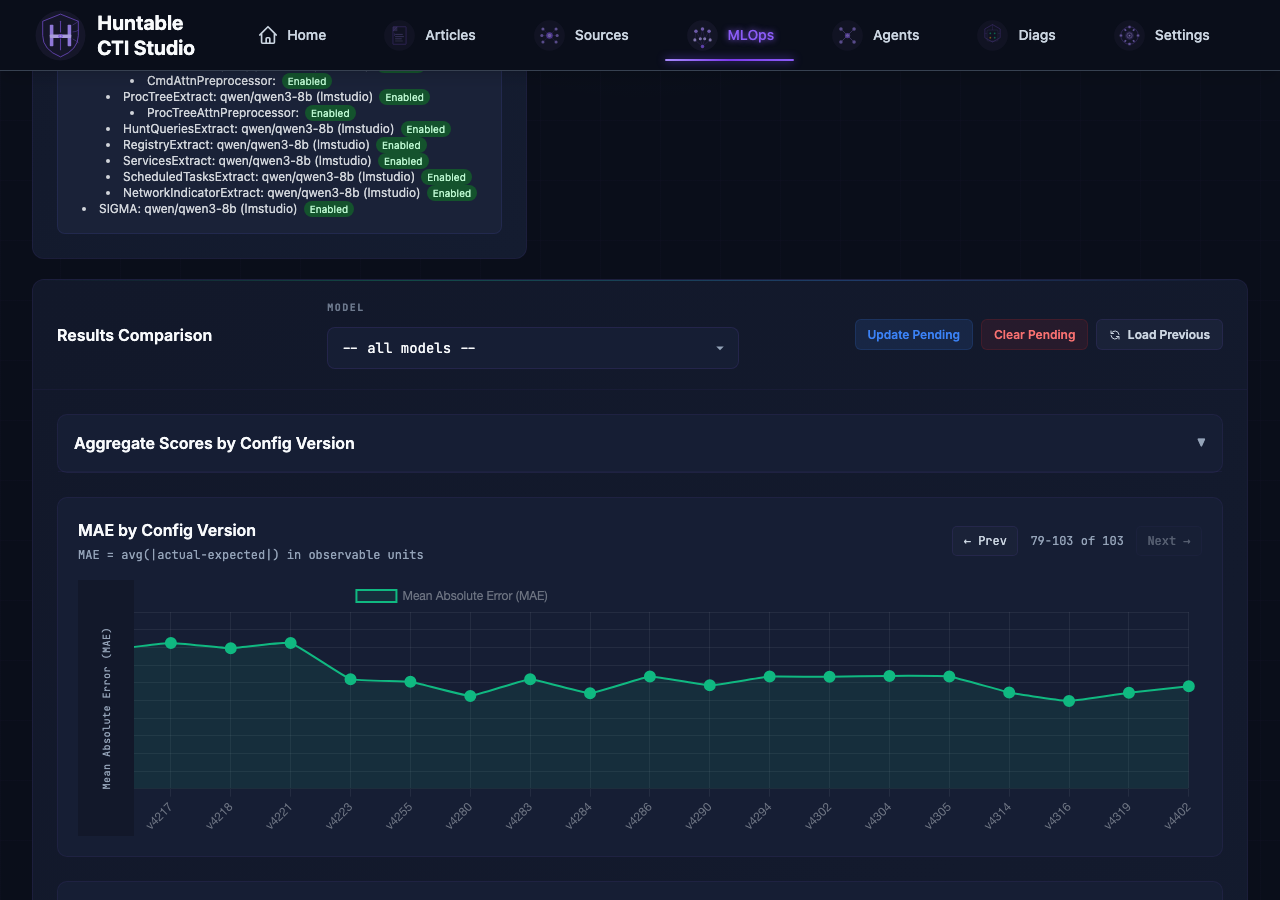1280x900 pixels.
Task: Click the Update Pending button
Action: point(913,335)
